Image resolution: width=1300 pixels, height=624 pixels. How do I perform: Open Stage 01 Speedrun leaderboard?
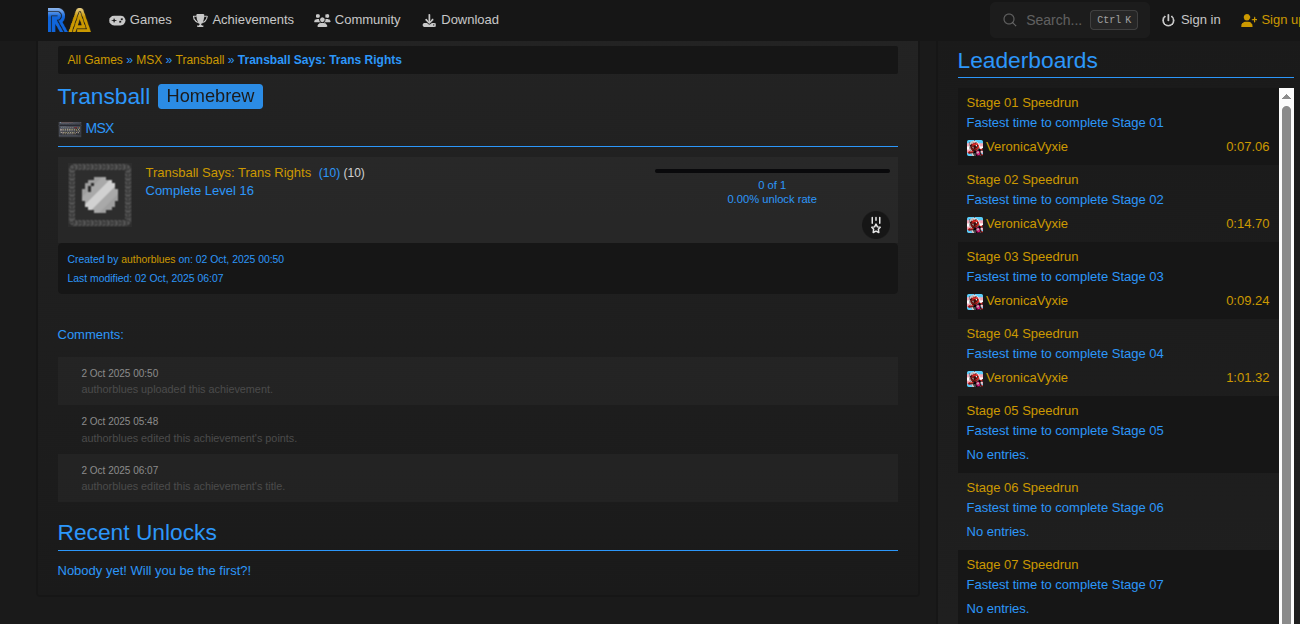pyautogui.click(x=1022, y=103)
